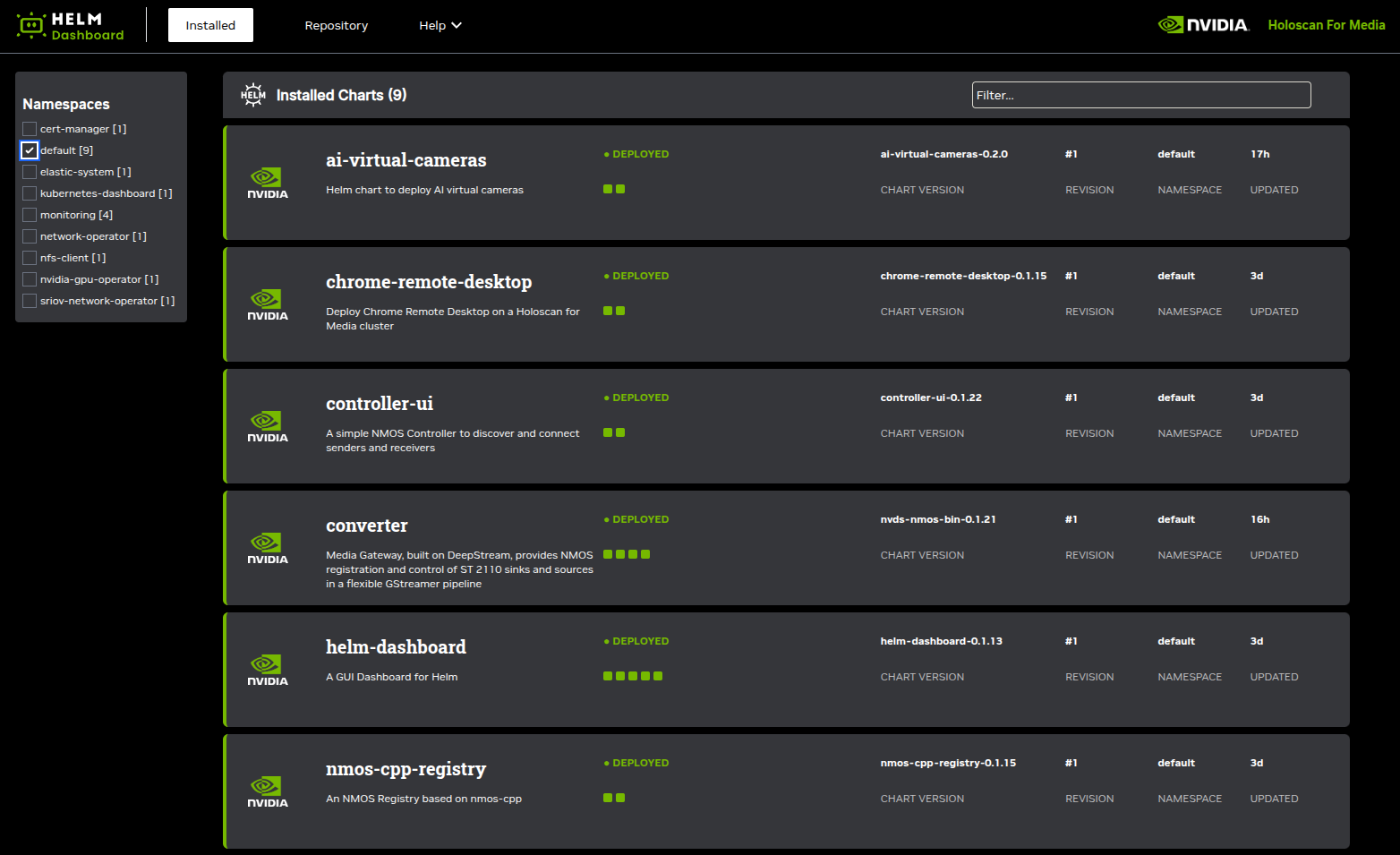Click the NVIDIA icon on chrome-remote-desktop chart
1400x855 pixels.
point(267,304)
